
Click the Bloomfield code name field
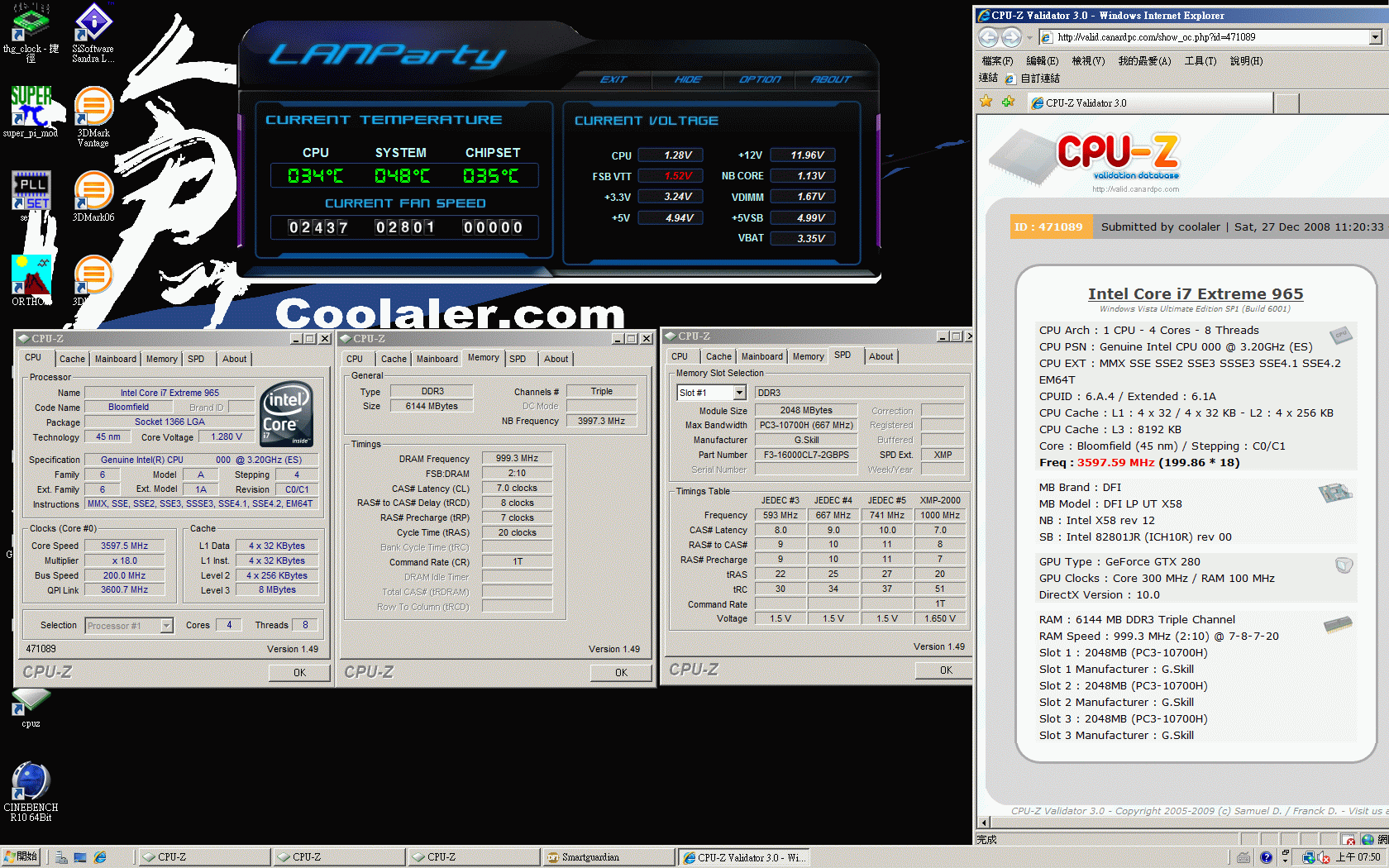129,407
